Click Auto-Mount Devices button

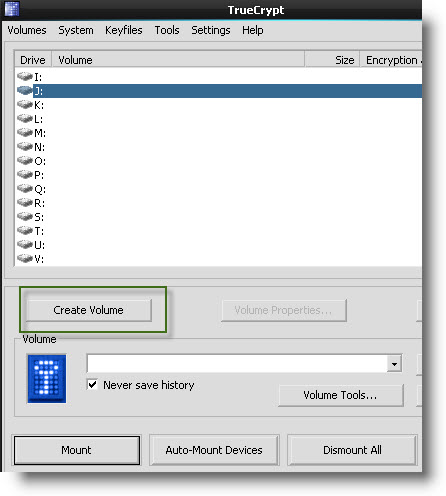(214, 450)
